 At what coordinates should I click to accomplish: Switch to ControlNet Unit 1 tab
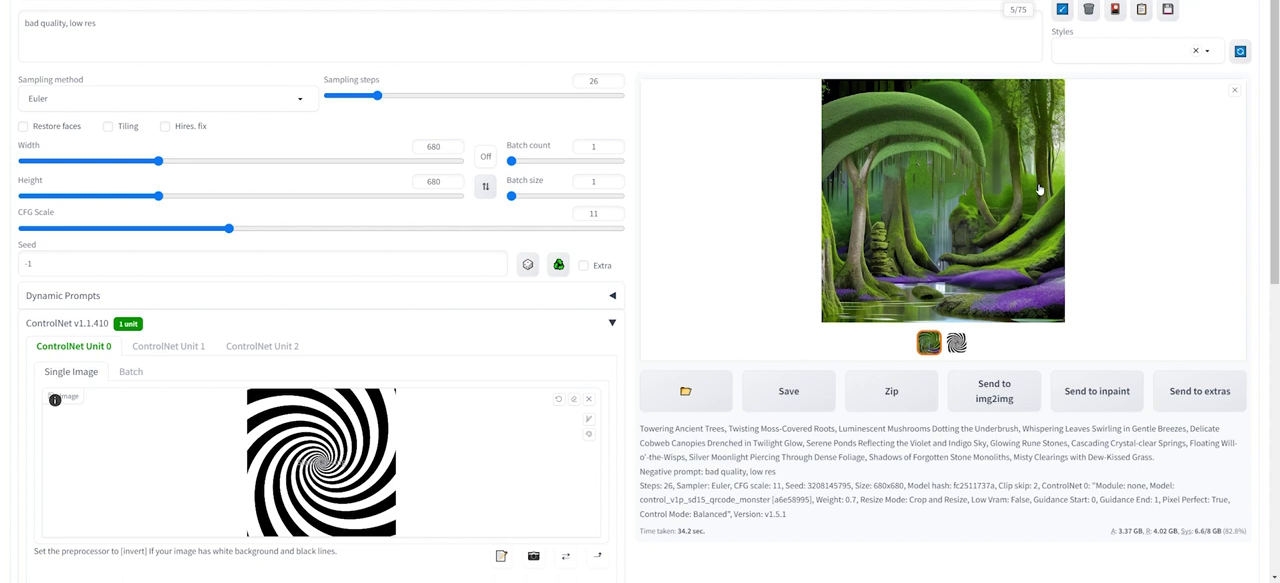point(169,346)
